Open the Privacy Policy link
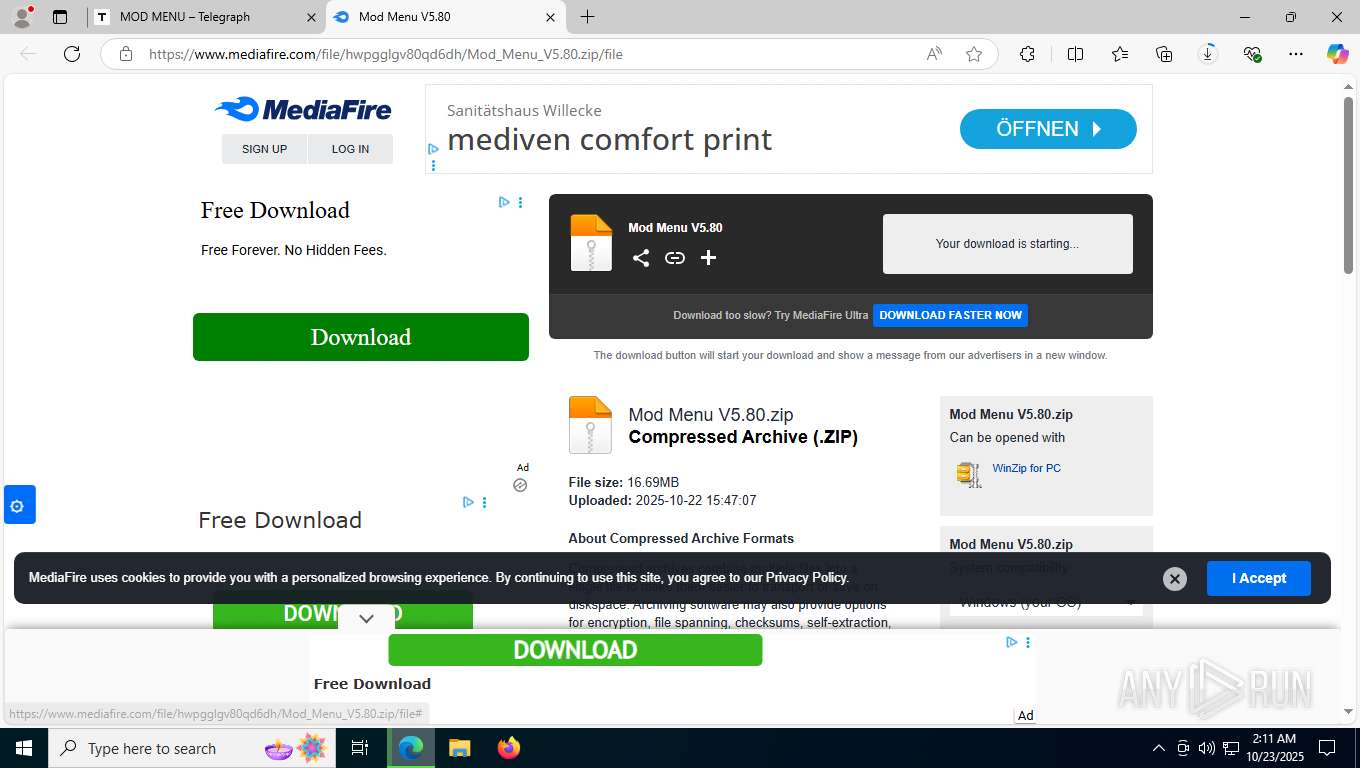 pyautogui.click(x=807, y=577)
